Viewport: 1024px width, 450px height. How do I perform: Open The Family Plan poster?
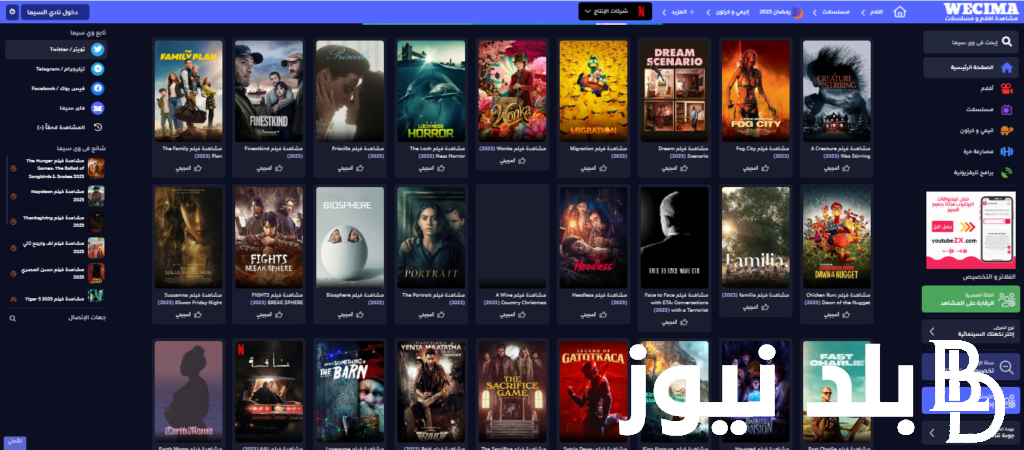click(188, 90)
